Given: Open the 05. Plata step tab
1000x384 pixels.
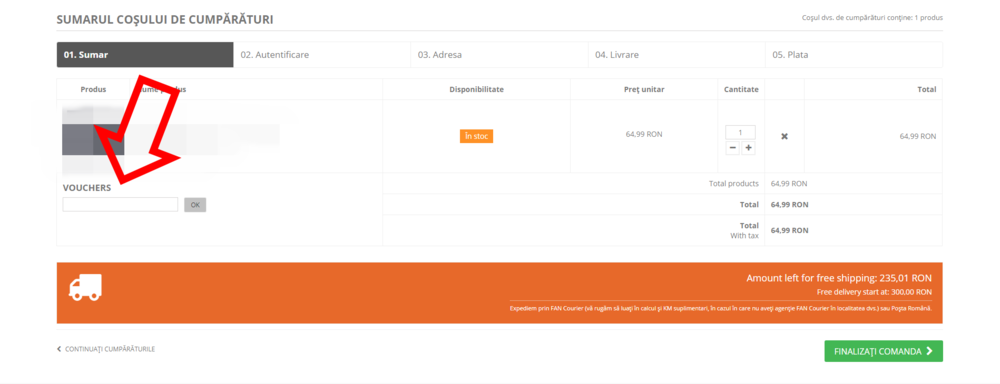Looking at the screenshot, I should click(x=854, y=55).
